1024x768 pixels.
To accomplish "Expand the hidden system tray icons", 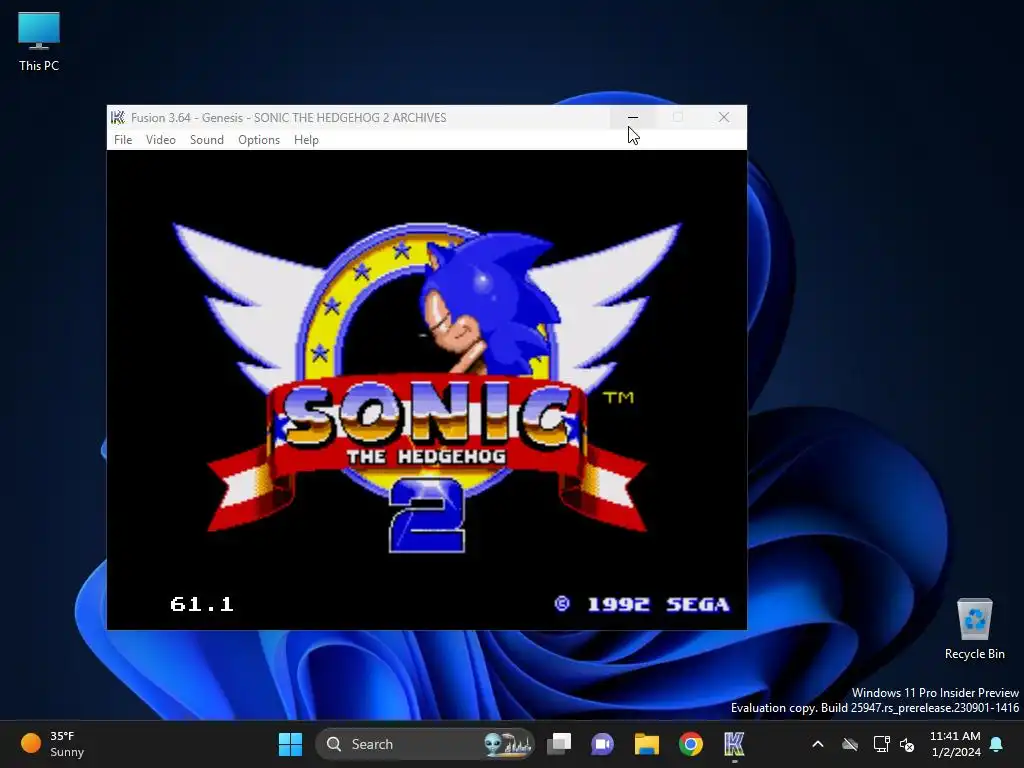I will click(818, 744).
